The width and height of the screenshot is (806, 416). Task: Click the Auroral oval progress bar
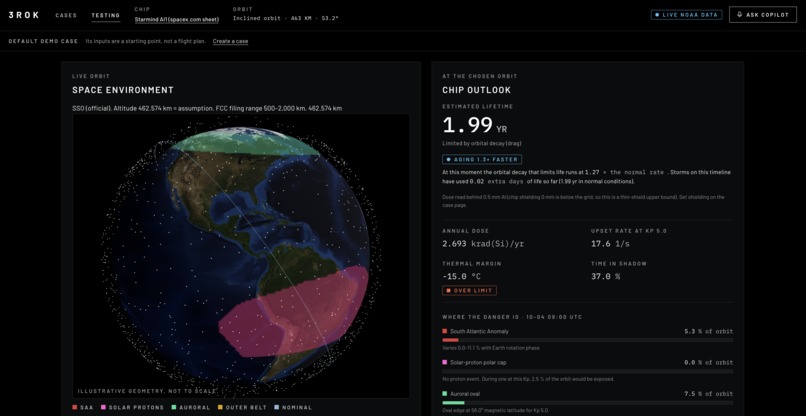pyautogui.click(x=588, y=403)
